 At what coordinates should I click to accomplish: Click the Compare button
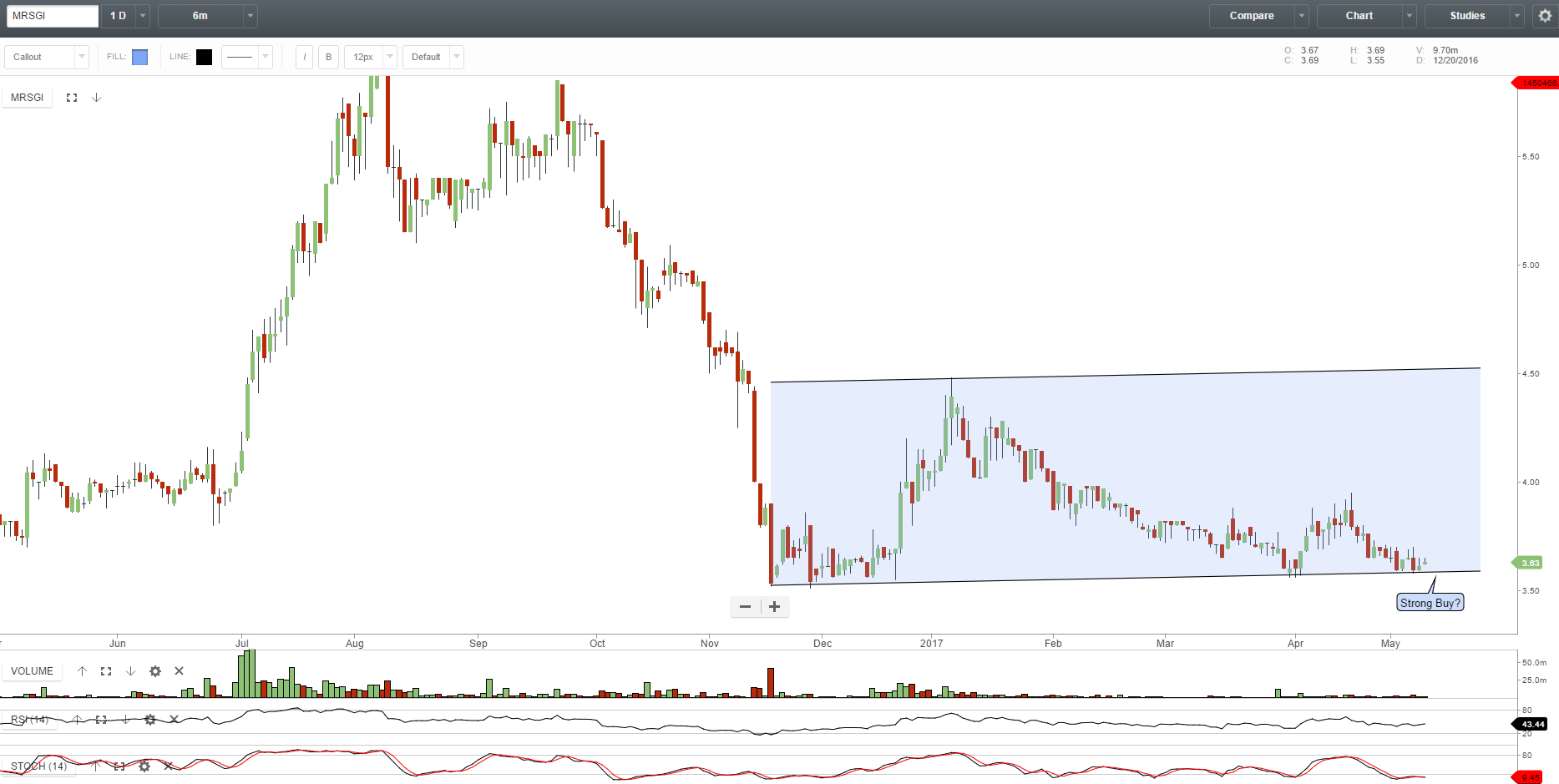click(1251, 16)
